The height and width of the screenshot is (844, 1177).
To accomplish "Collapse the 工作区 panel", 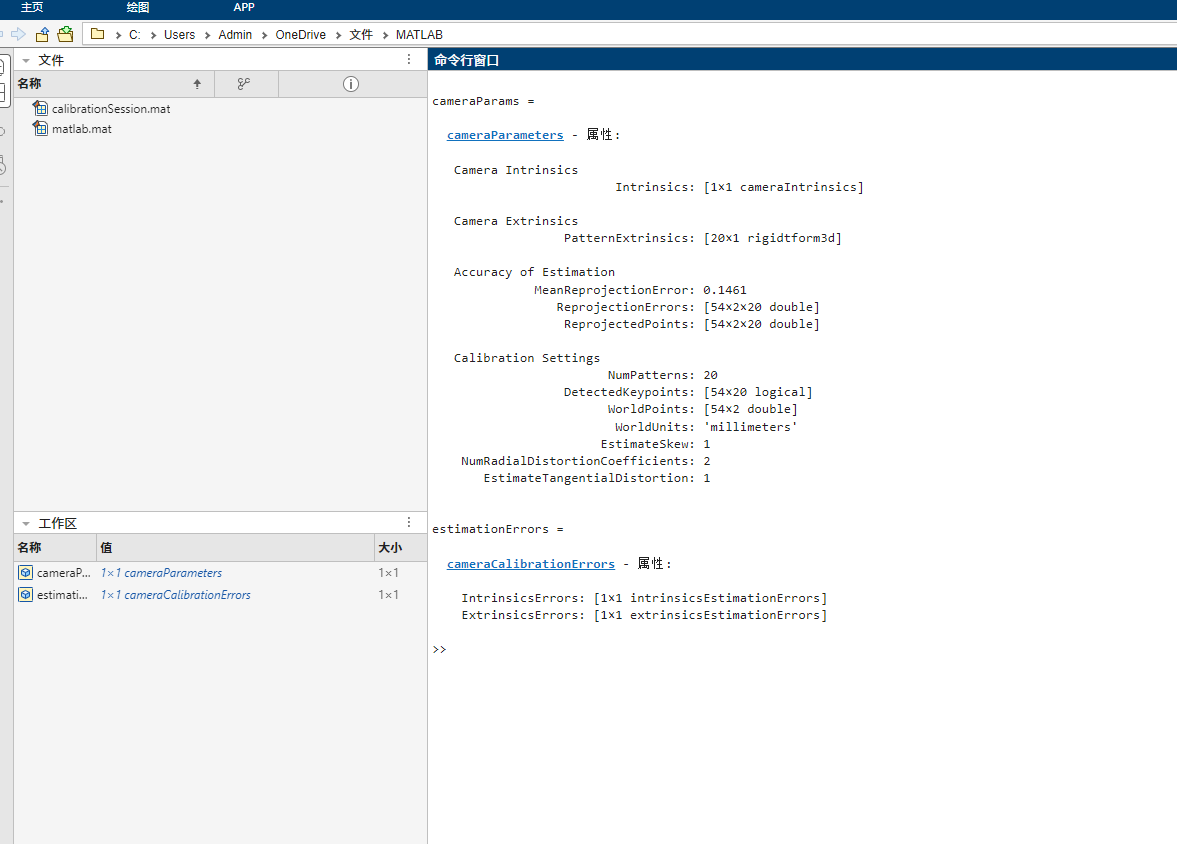I will point(26,523).
